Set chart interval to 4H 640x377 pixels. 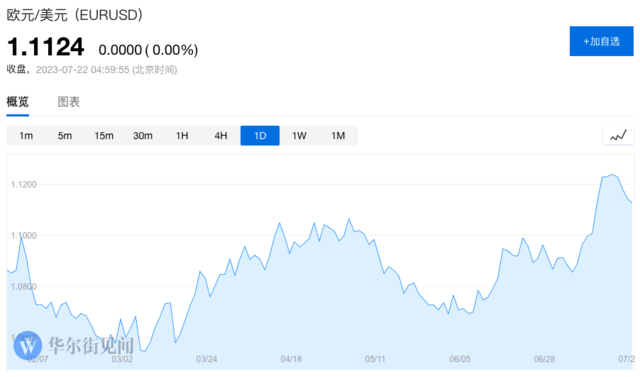click(x=221, y=135)
